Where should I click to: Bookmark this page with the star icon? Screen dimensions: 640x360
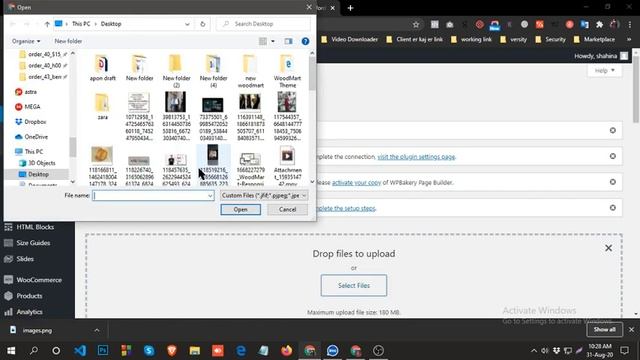point(416,25)
